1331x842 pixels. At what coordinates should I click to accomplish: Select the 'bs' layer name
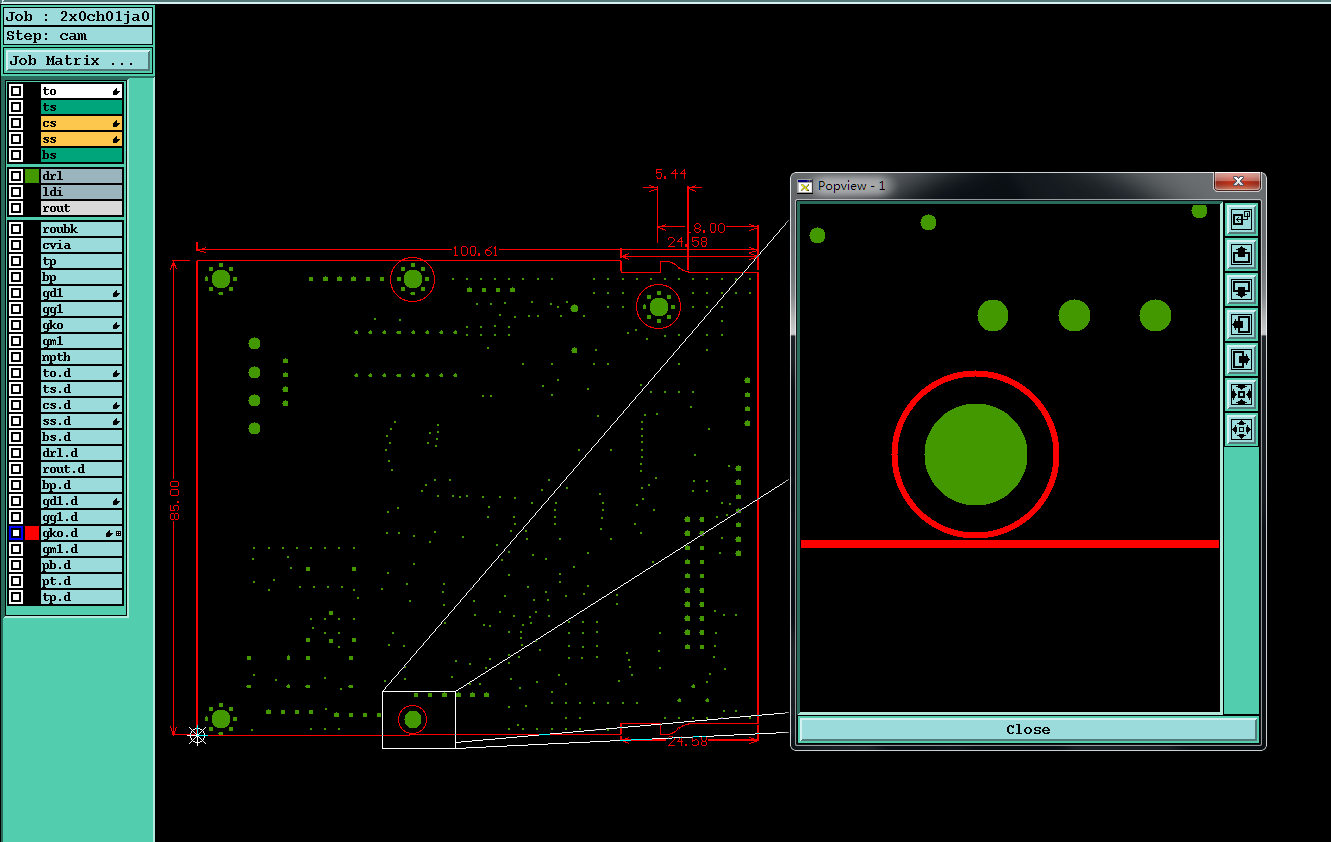pos(82,155)
